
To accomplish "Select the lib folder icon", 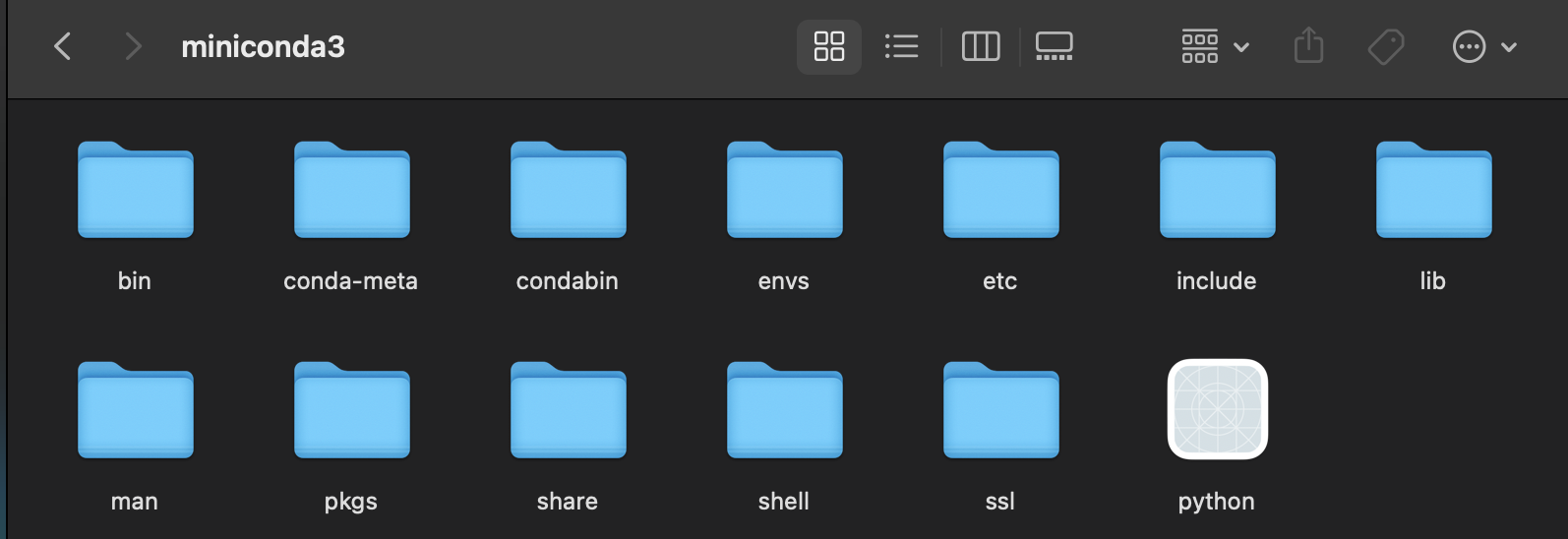I will (1434, 190).
